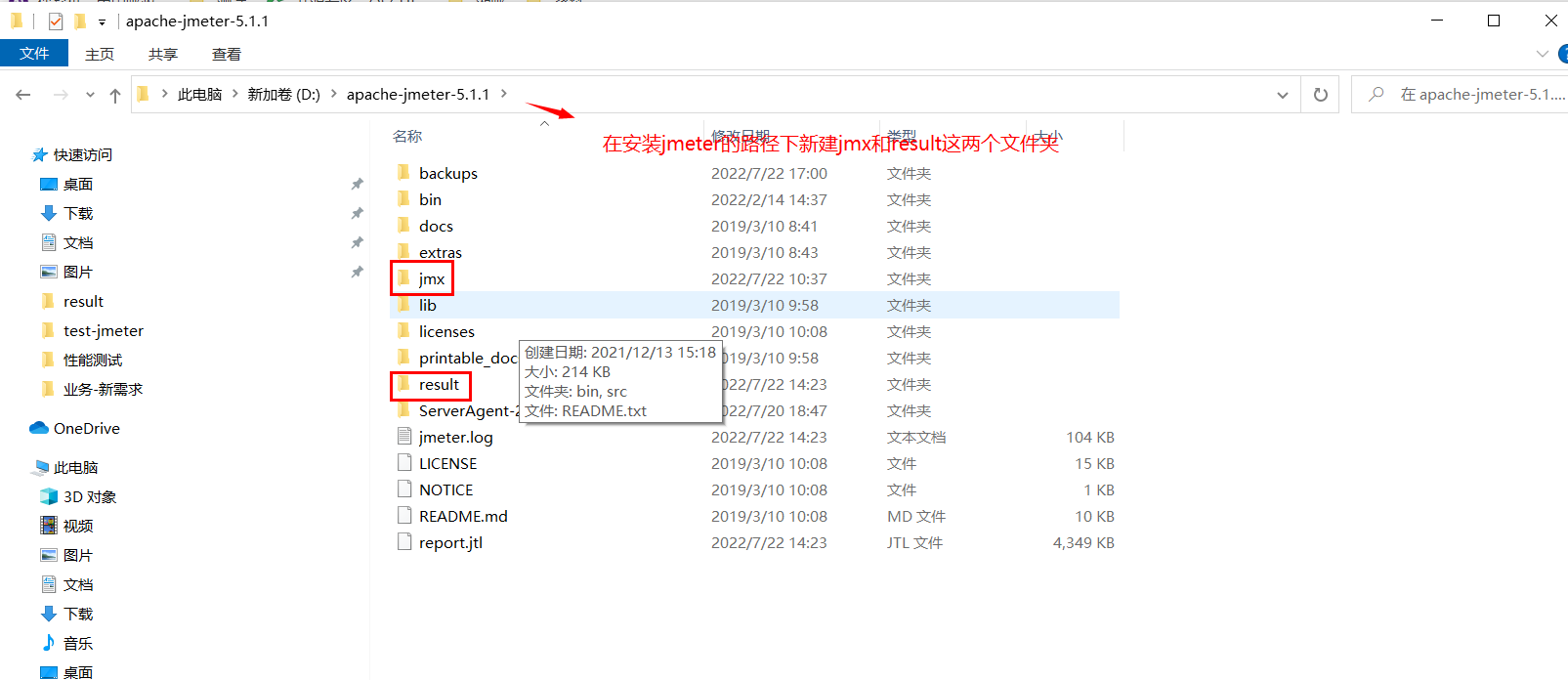Go back with the left arrow
This screenshot has width=1568, height=680.
(23, 95)
